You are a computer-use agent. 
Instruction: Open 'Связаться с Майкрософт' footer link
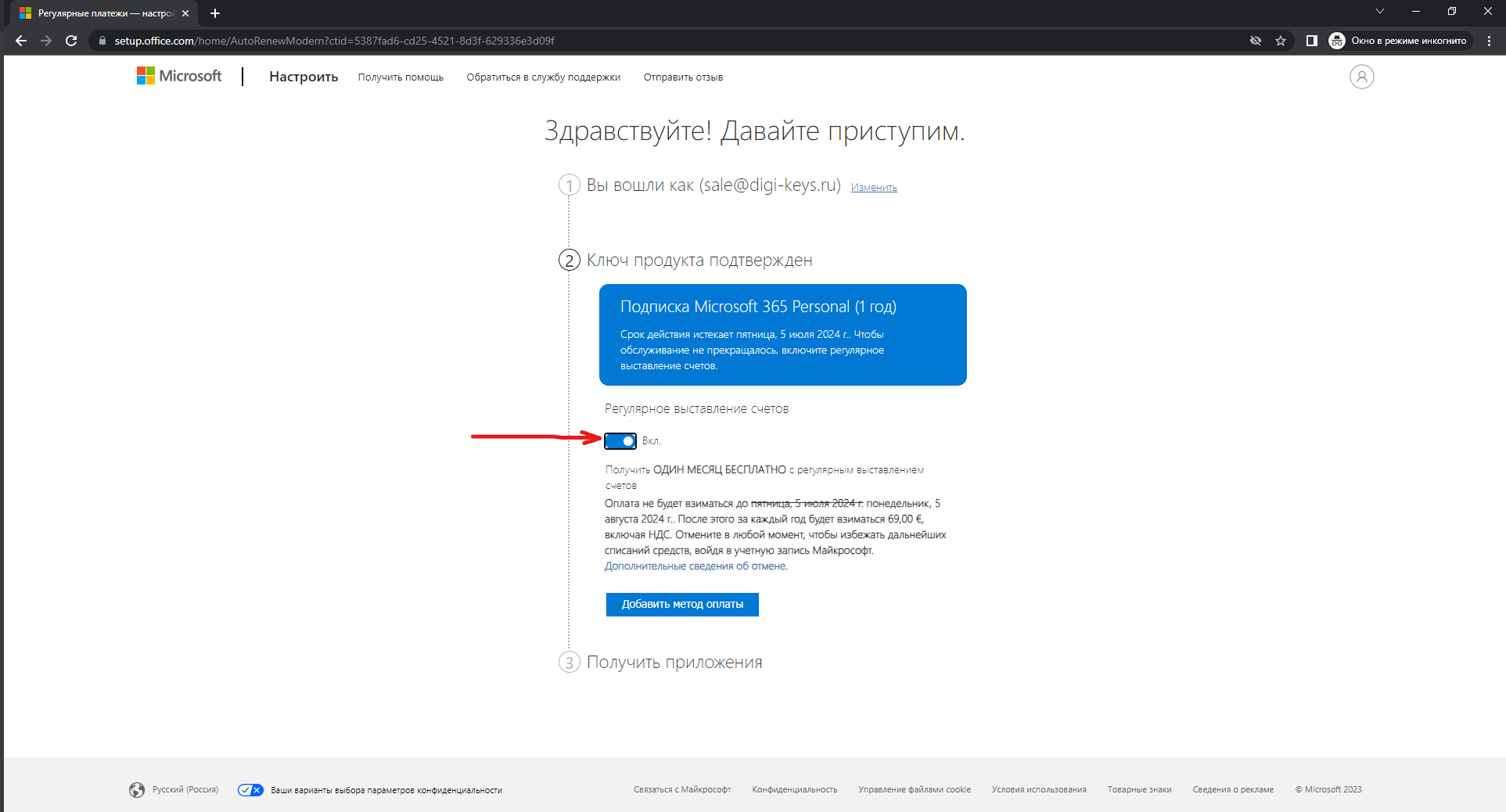682,790
